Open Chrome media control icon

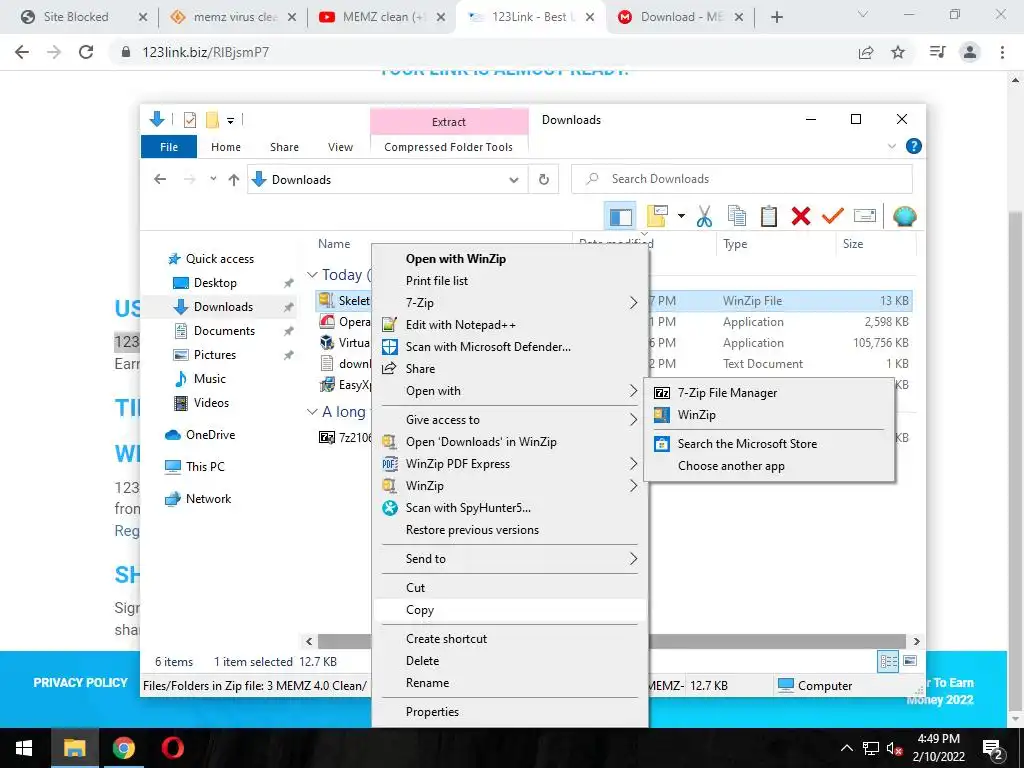[x=937, y=52]
